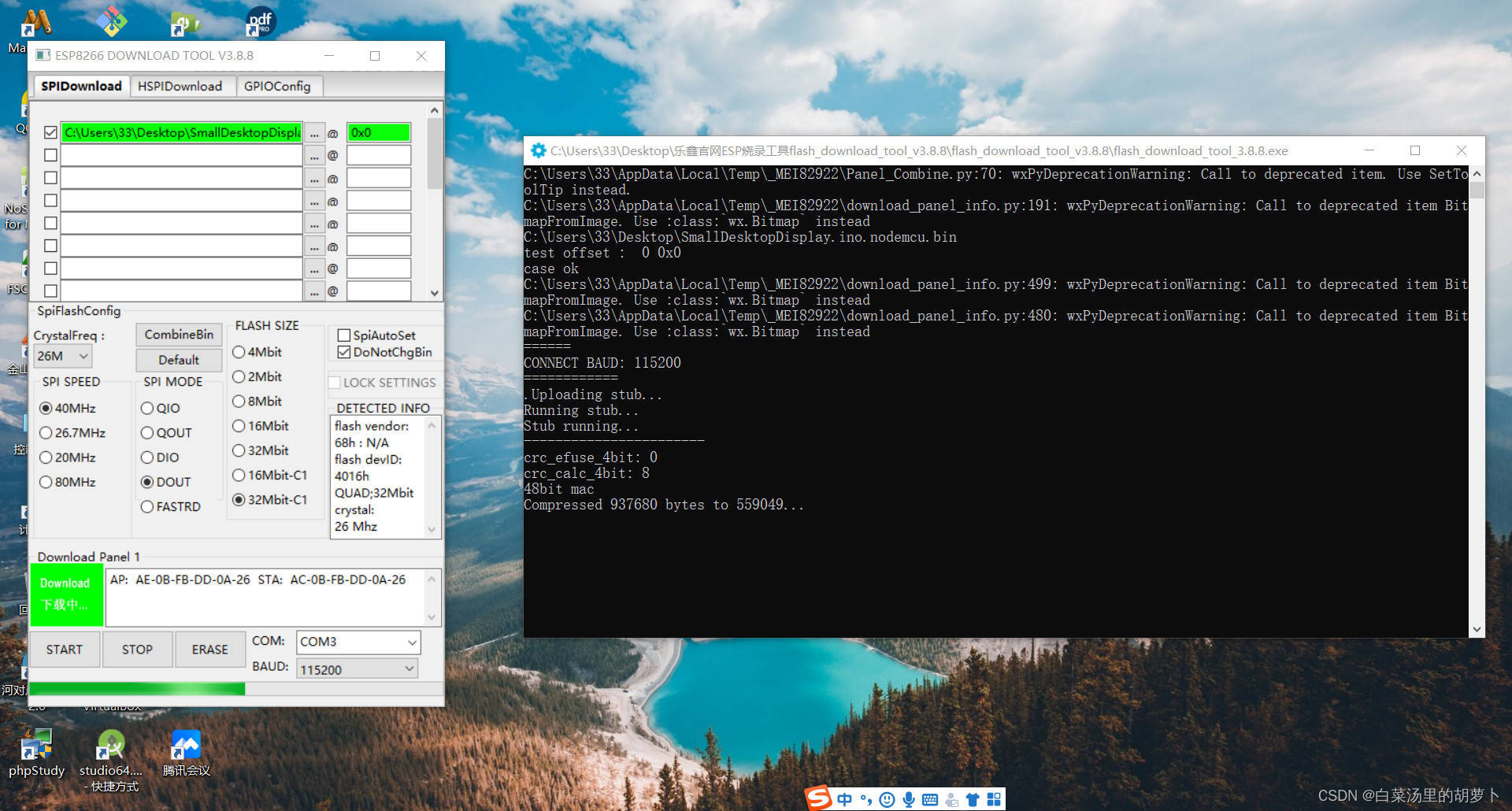Select 26.7MHz SPI speed
1512x811 pixels.
[46, 433]
